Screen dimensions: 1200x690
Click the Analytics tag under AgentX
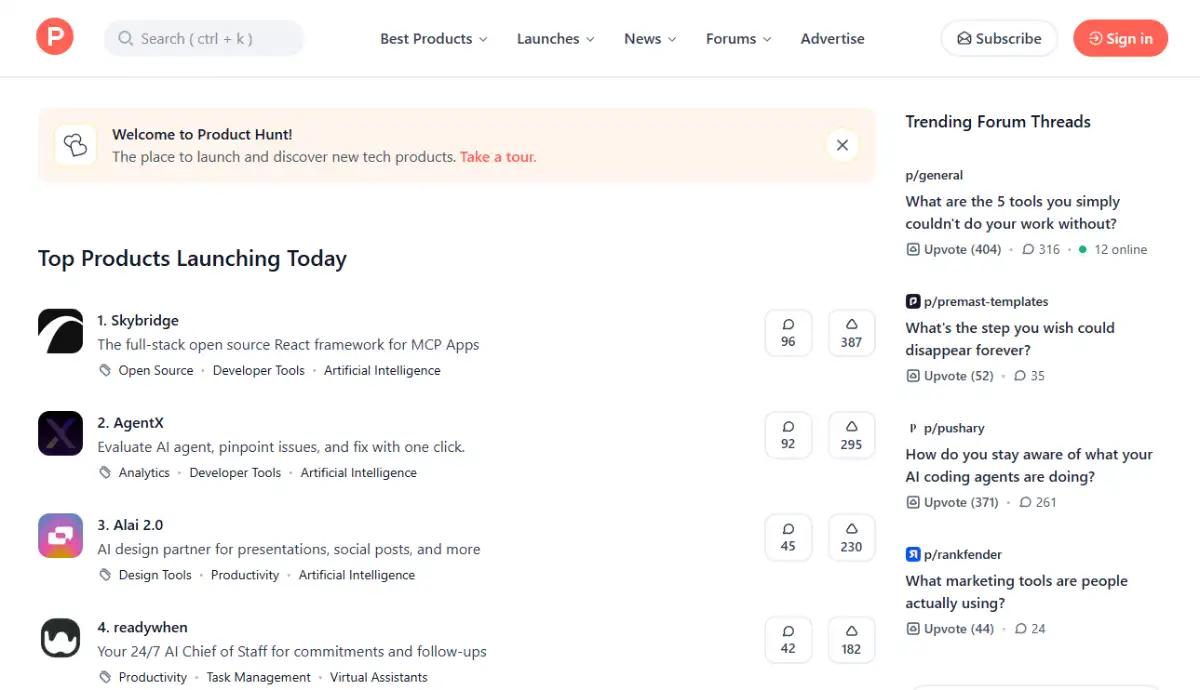point(144,472)
